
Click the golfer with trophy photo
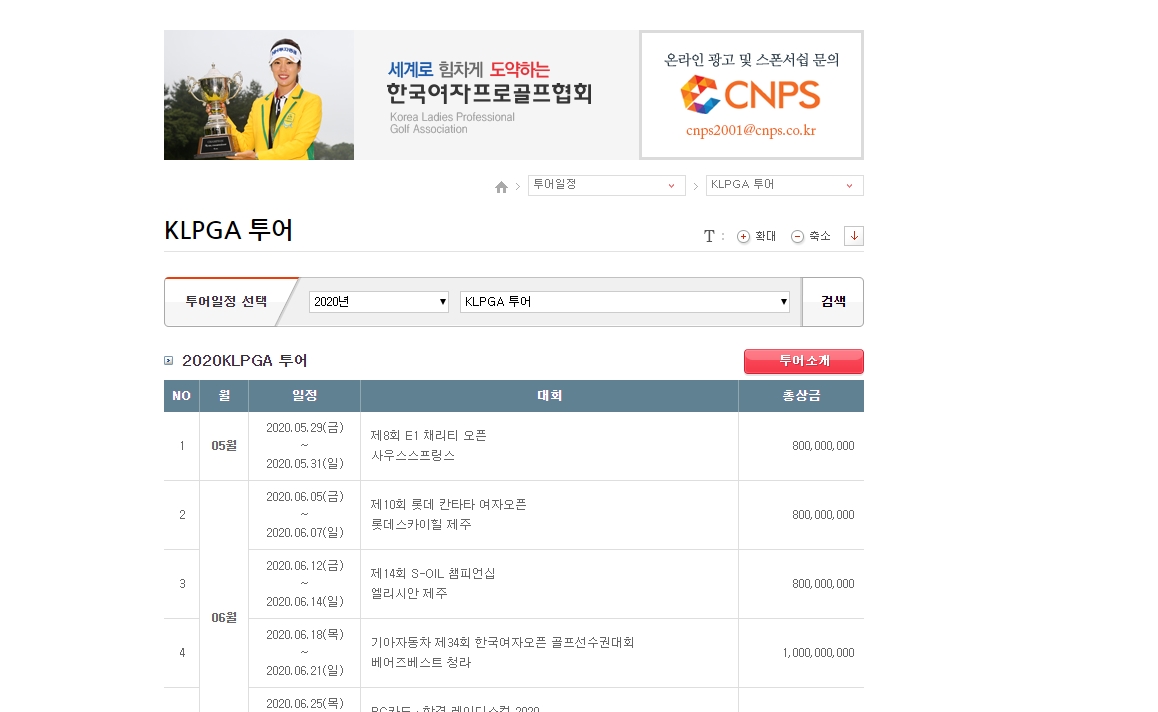[258, 95]
